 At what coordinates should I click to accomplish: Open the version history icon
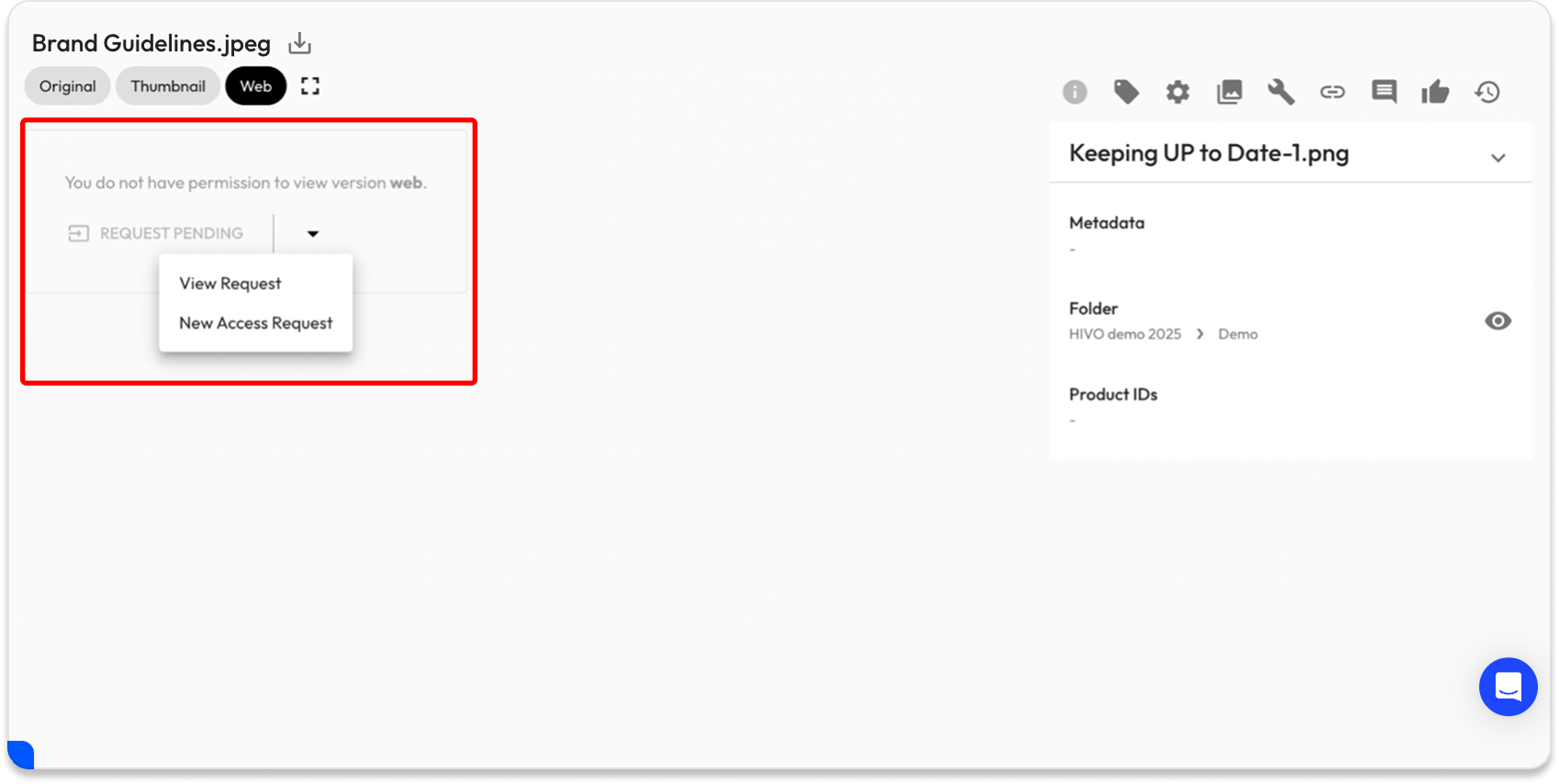1487,92
